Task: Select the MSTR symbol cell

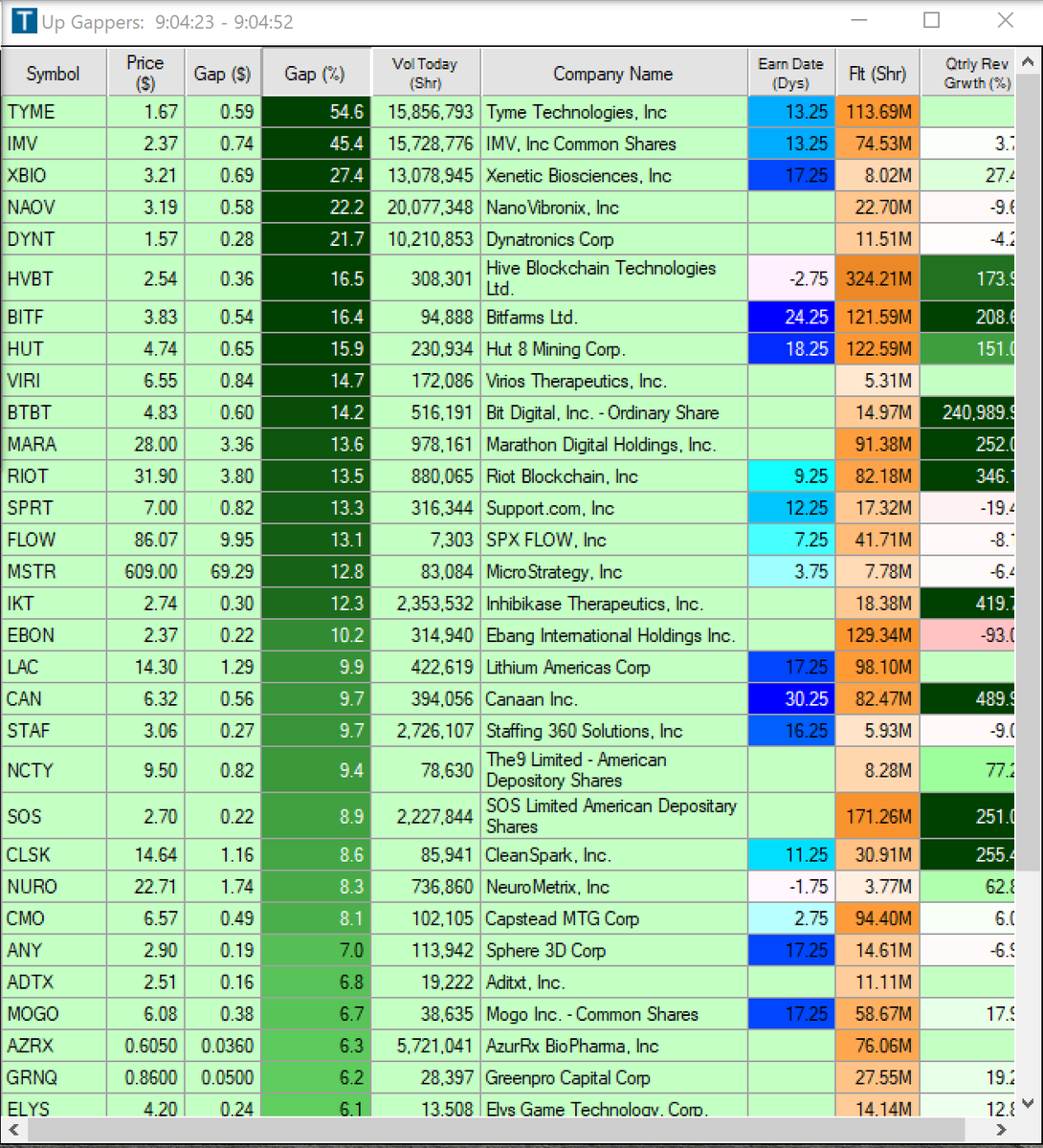Action: tap(54, 571)
